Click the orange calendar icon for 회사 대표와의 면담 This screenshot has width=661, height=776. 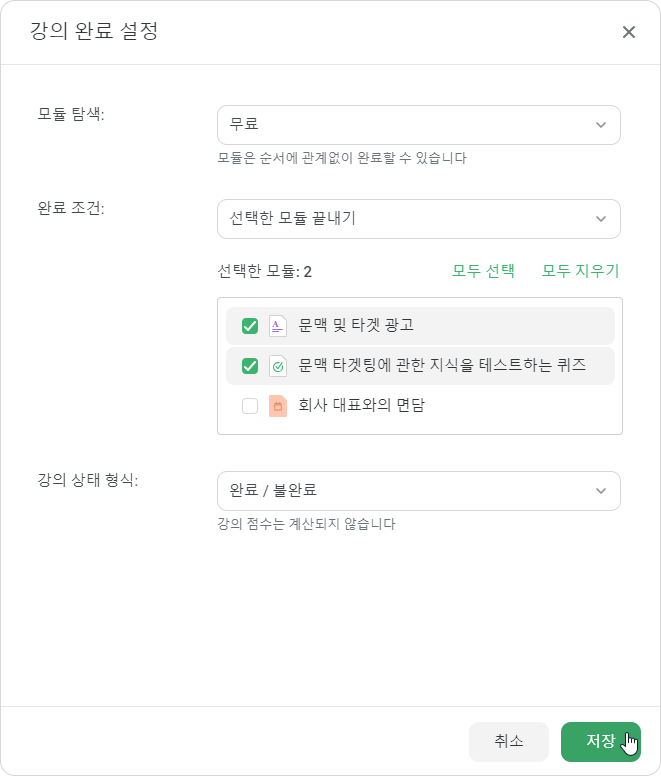click(278, 406)
